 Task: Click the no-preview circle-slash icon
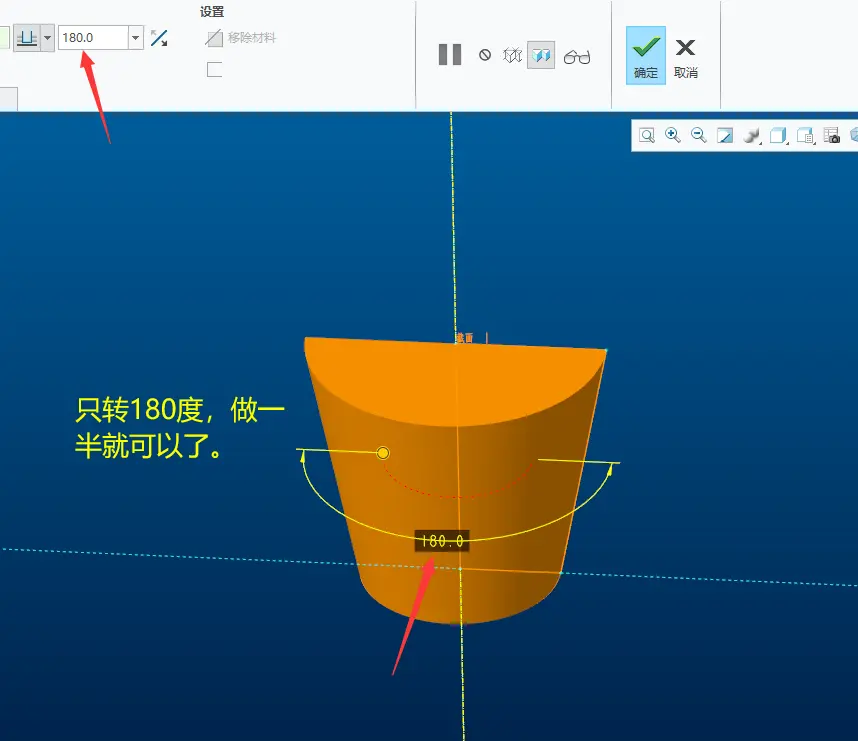click(485, 55)
